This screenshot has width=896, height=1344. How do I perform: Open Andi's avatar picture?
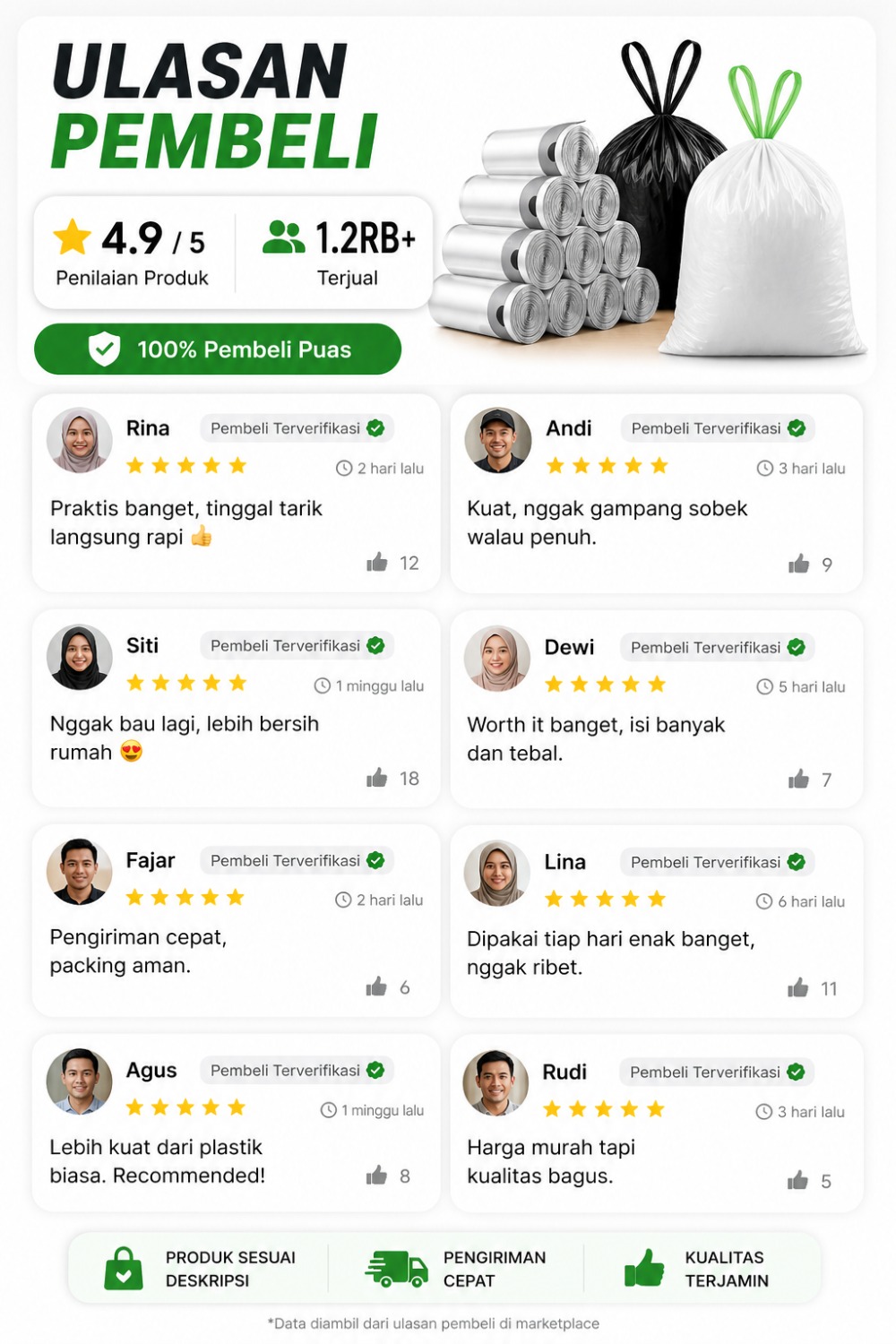[498, 440]
